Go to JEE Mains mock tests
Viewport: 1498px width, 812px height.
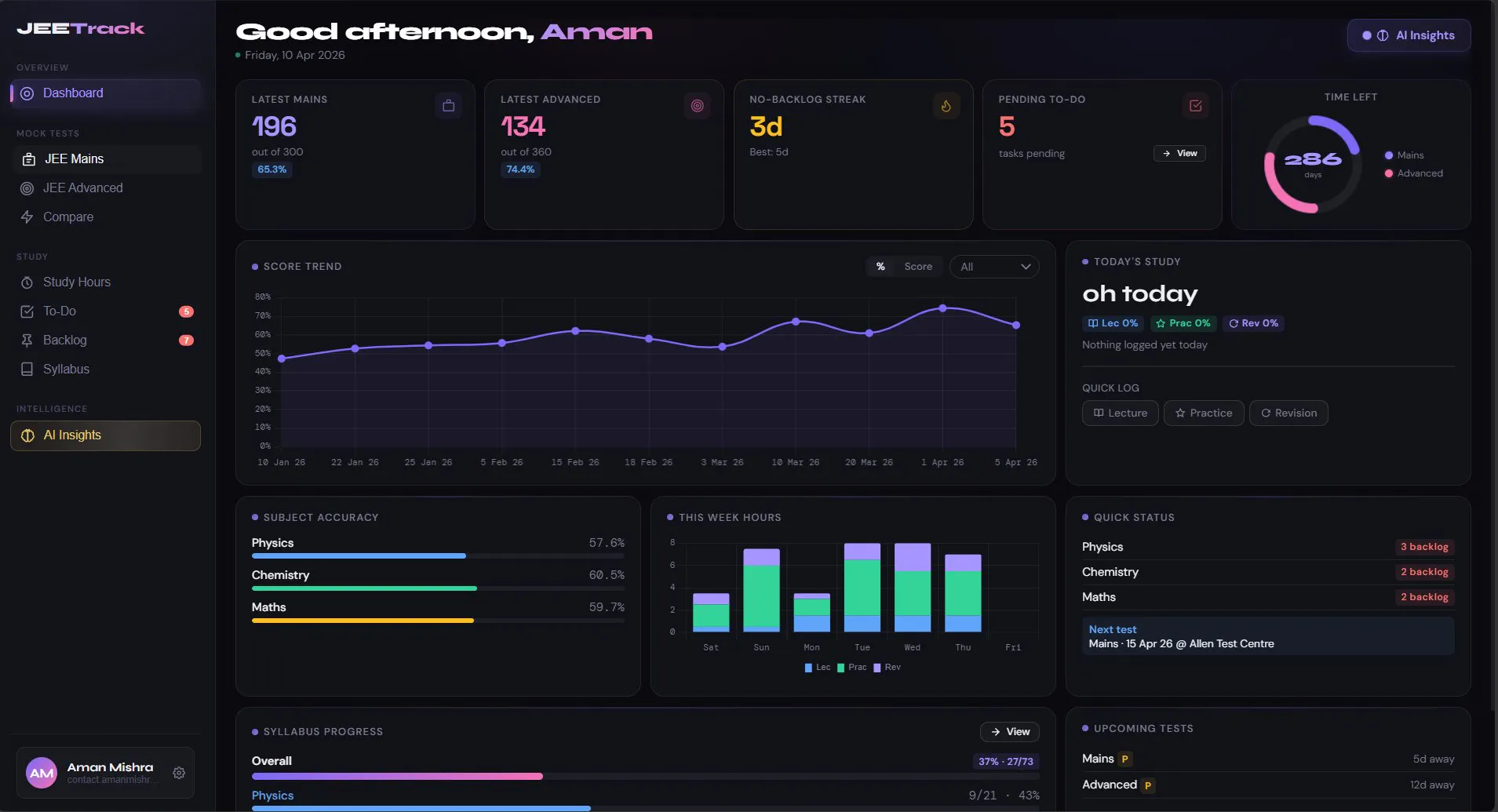click(x=108, y=159)
